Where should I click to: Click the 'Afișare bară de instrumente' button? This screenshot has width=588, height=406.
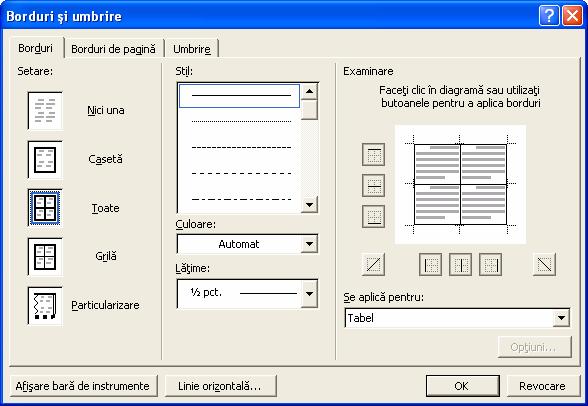pyautogui.click(x=82, y=386)
